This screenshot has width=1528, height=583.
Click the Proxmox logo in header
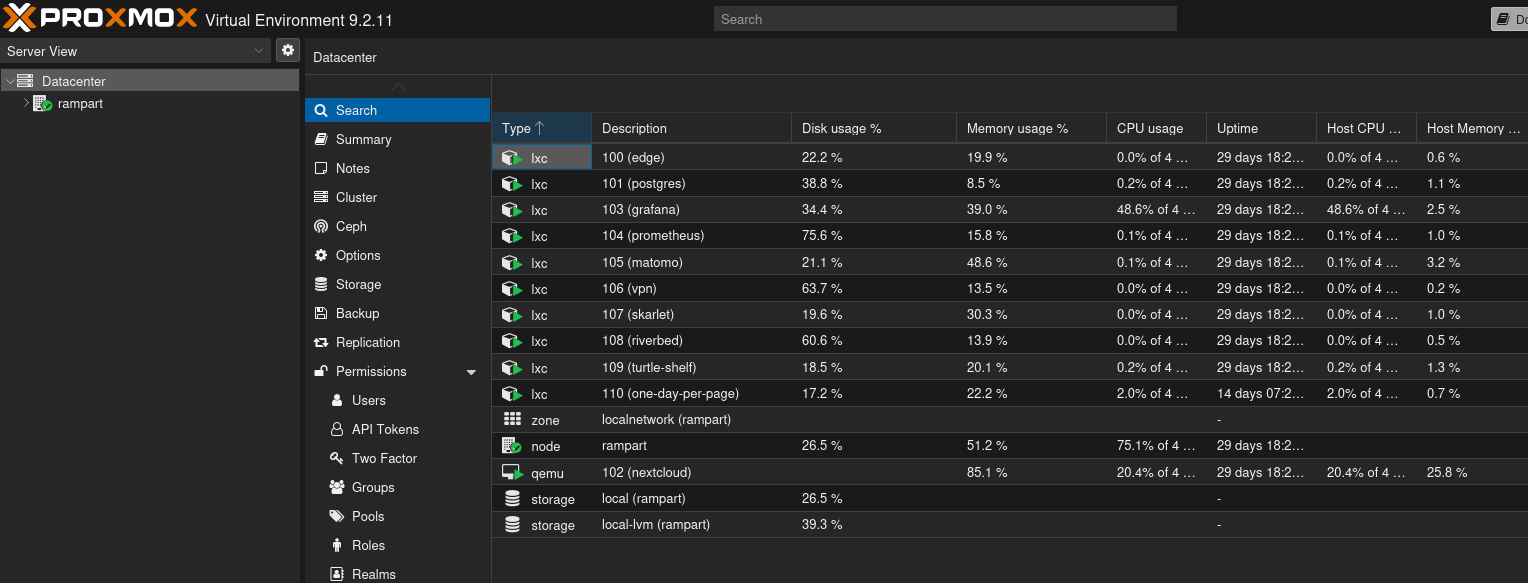pos(100,17)
